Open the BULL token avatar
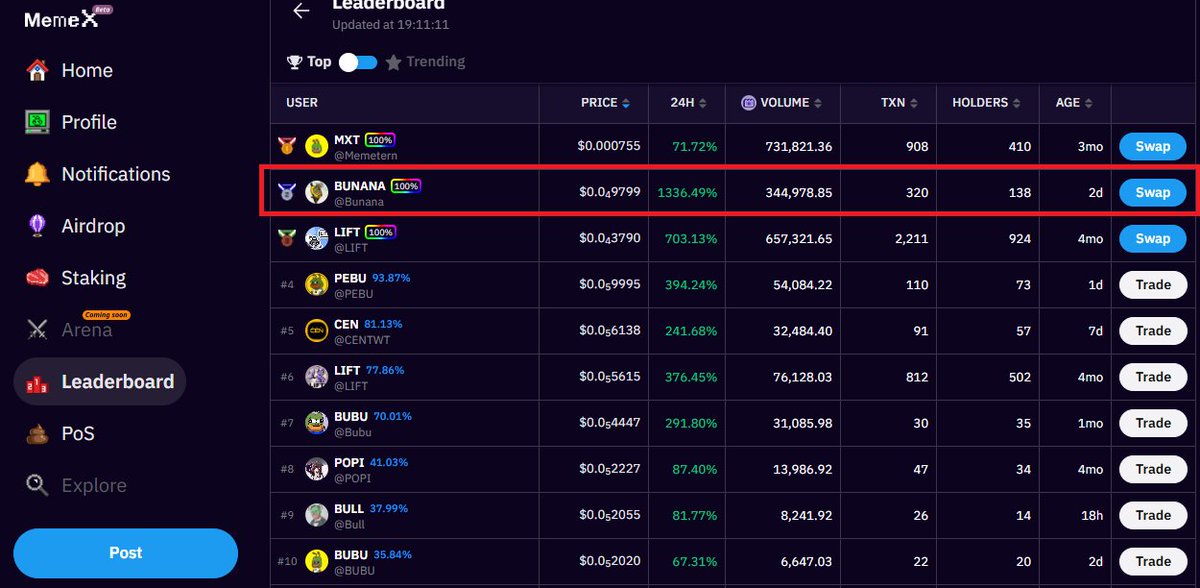The image size is (1200, 588). pyautogui.click(x=317, y=514)
